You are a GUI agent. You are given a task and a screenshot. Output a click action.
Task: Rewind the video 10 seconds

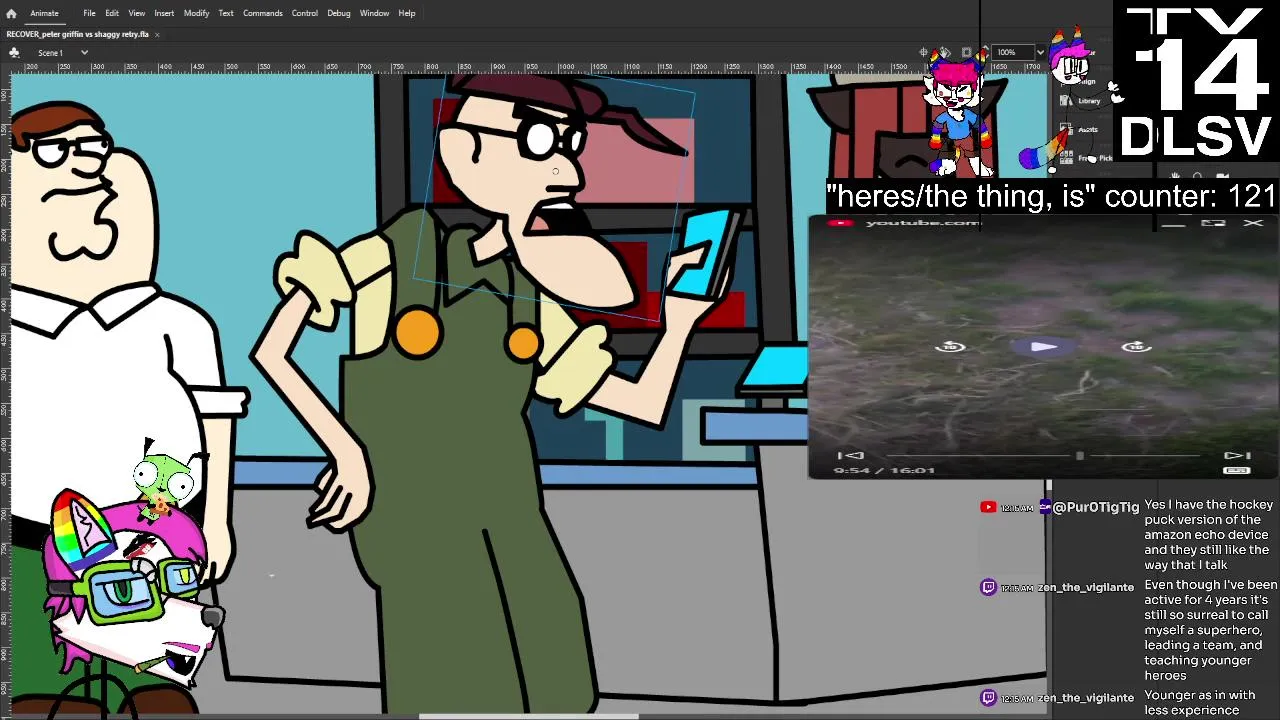tap(950, 347)
